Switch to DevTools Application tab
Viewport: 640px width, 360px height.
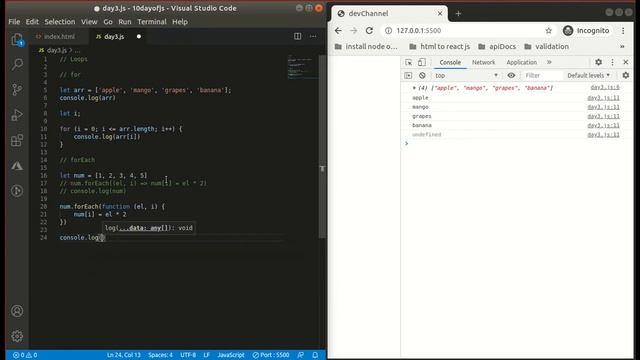[522, 62]
